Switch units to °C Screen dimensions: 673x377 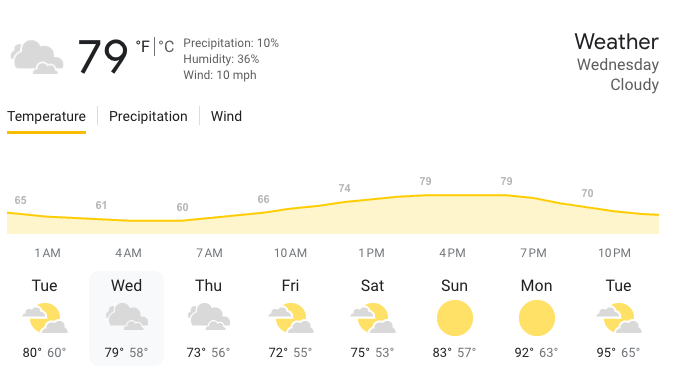166,46
